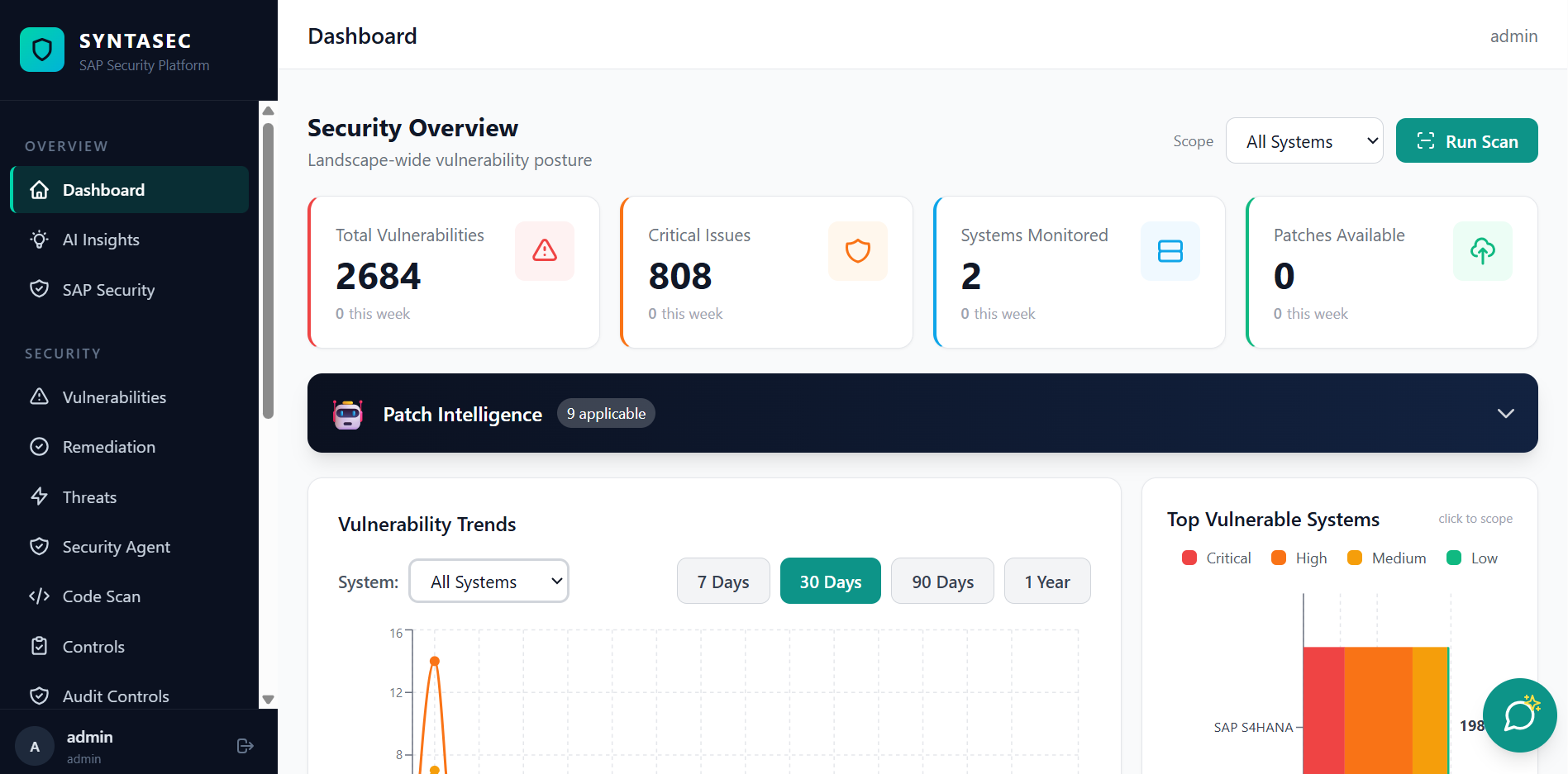Toggle the High legend swatch
1568x774 pixels.
click(1279, 558)
